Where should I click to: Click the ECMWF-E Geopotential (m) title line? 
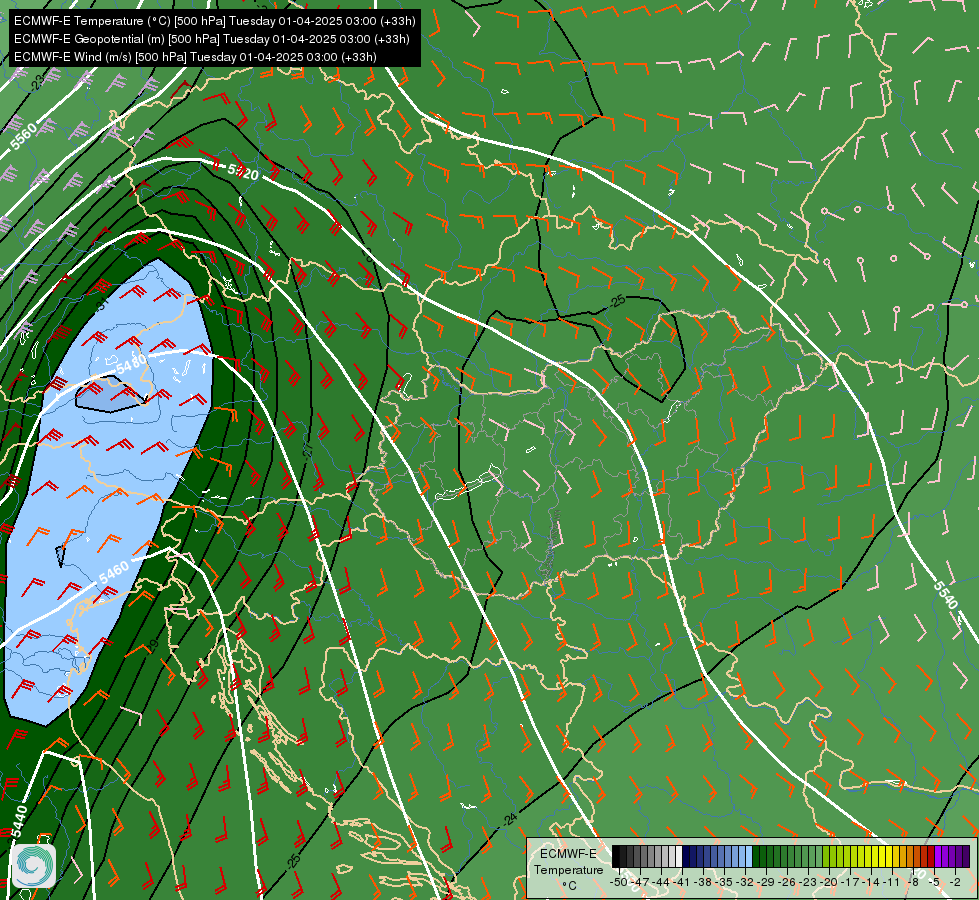212,39
